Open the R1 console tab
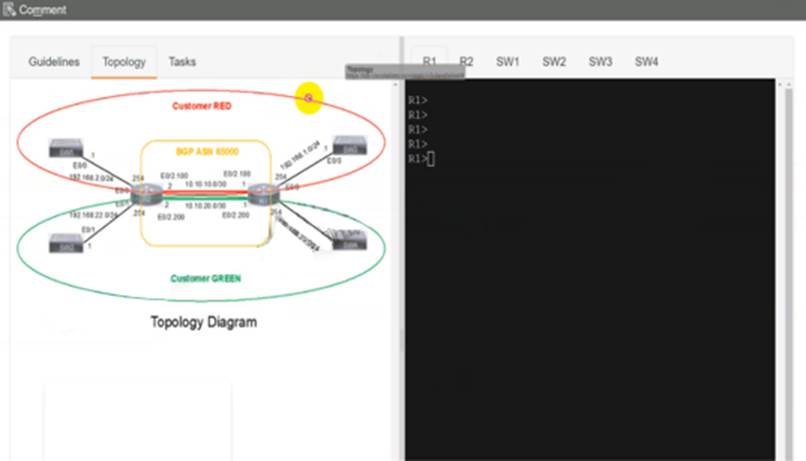This screenshot has width=806, height=461. tap(429, 62)
